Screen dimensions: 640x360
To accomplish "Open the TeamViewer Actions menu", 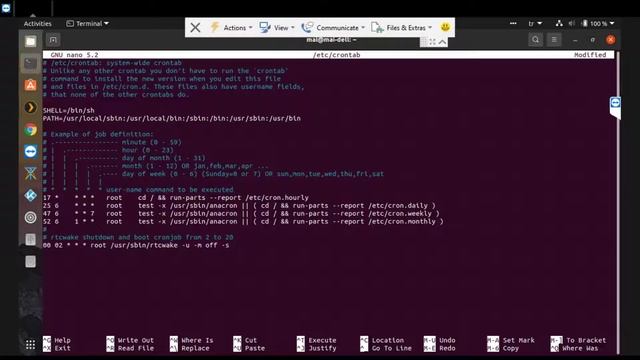I will (x=231, y=28).
